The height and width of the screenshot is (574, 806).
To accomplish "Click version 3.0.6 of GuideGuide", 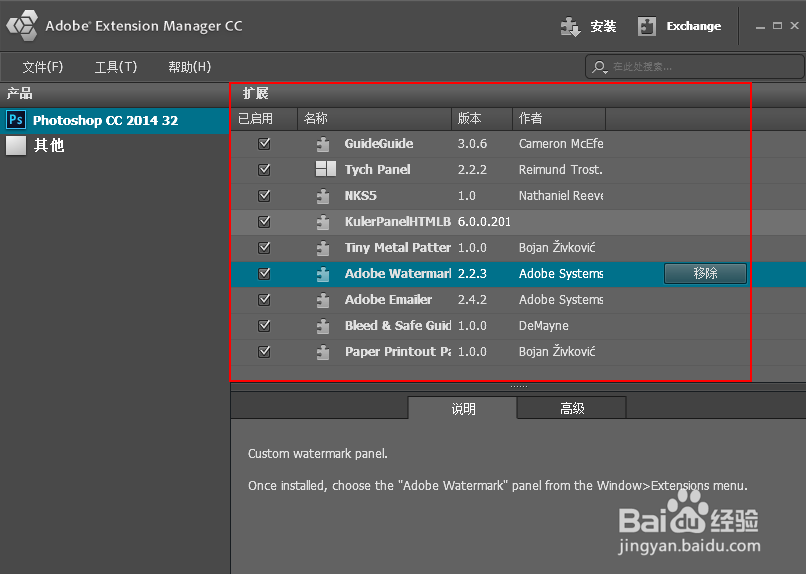I will tap(472, 144).
